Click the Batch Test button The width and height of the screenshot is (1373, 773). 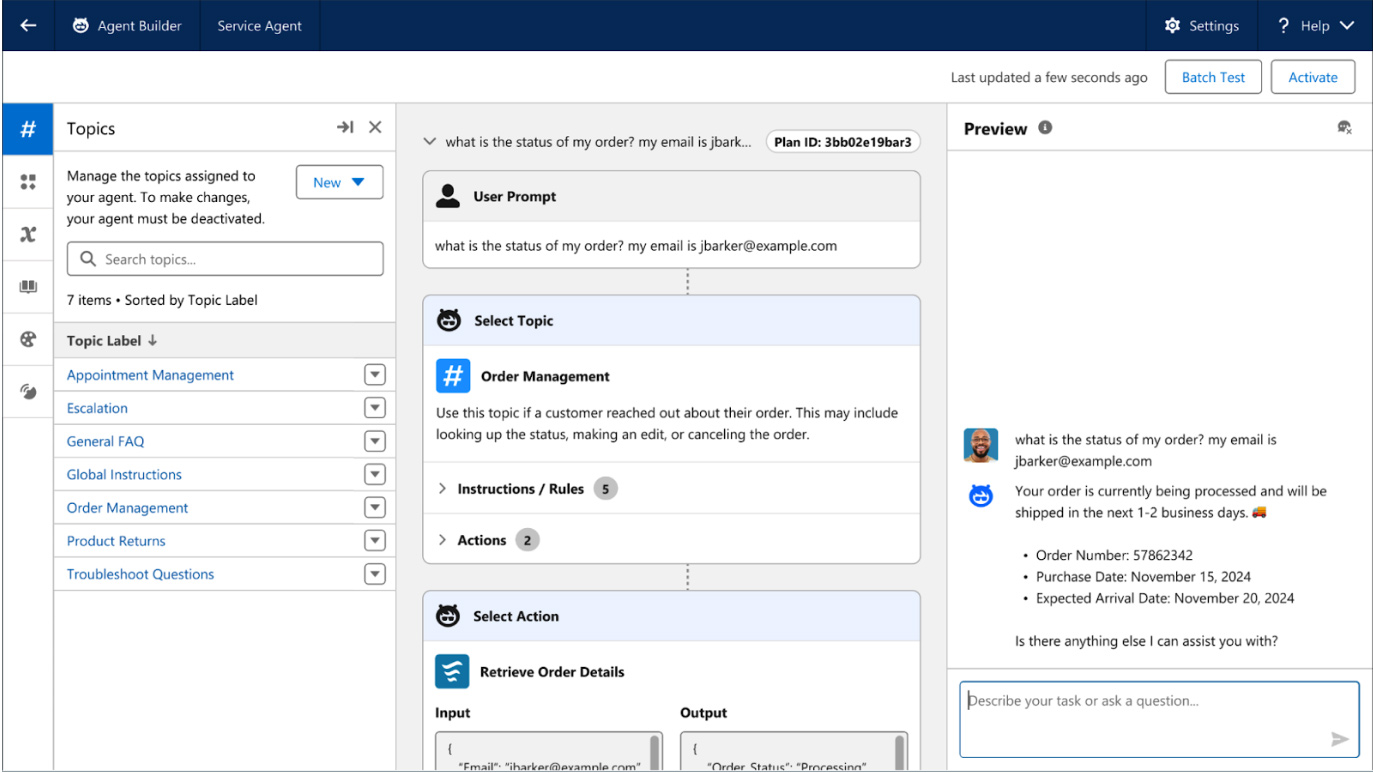click(x=1212, y=77)
